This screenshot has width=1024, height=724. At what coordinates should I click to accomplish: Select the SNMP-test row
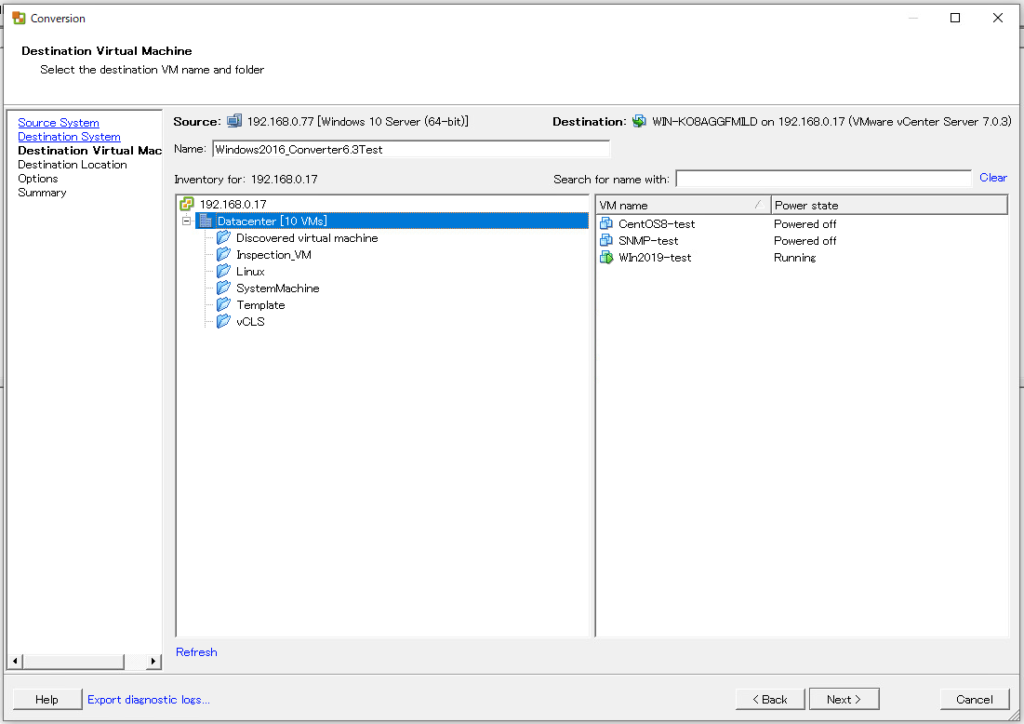(x=802, y=240)
